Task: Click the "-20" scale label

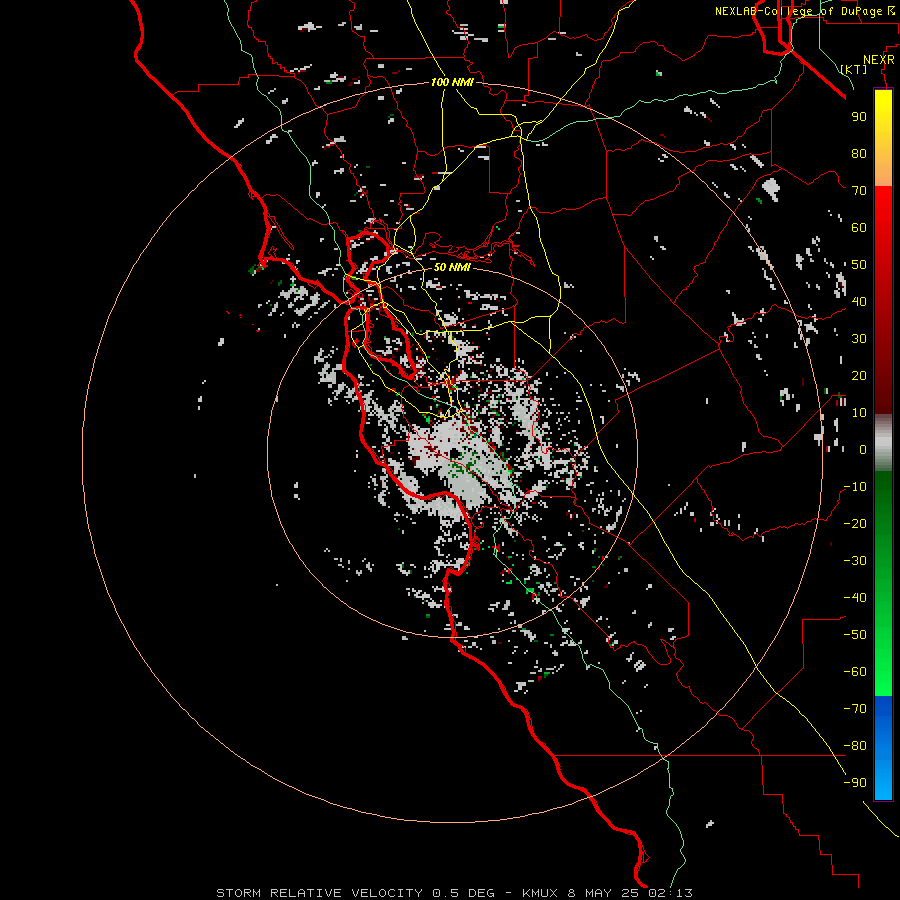Action: [855, 524]
